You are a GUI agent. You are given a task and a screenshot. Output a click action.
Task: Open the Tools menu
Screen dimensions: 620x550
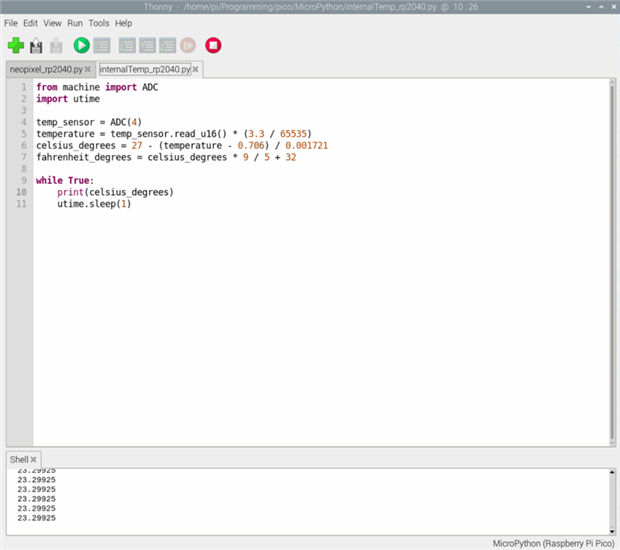(x=99, y=22)
